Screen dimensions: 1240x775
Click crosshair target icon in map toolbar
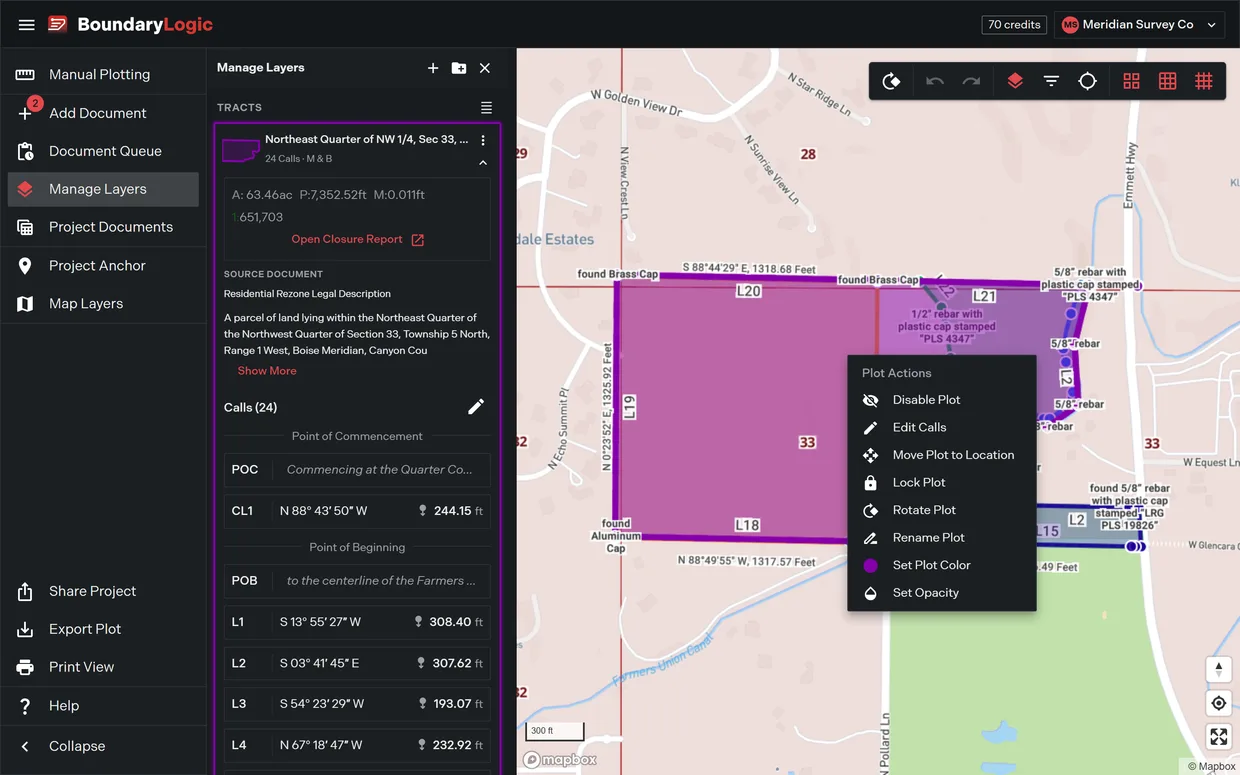(x=1087, y=81)
